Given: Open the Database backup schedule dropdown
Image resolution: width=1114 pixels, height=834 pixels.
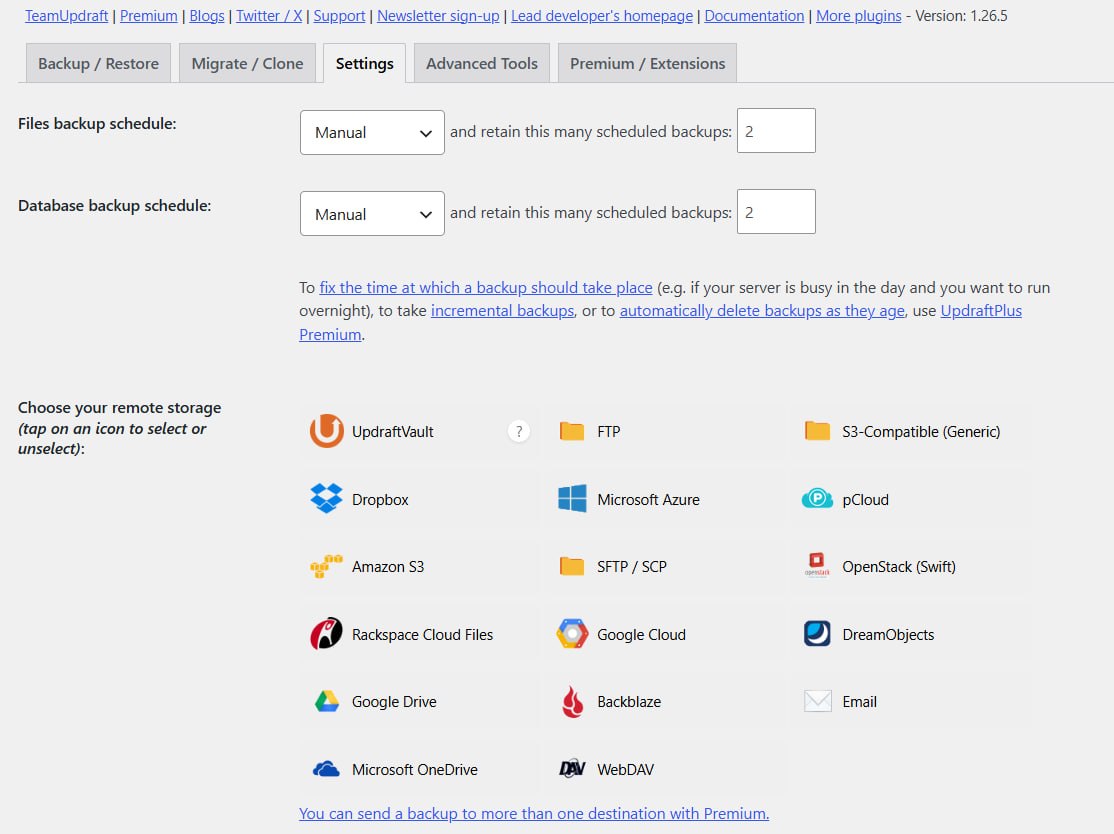Looking at the screenshot, I should coord(372,213).
